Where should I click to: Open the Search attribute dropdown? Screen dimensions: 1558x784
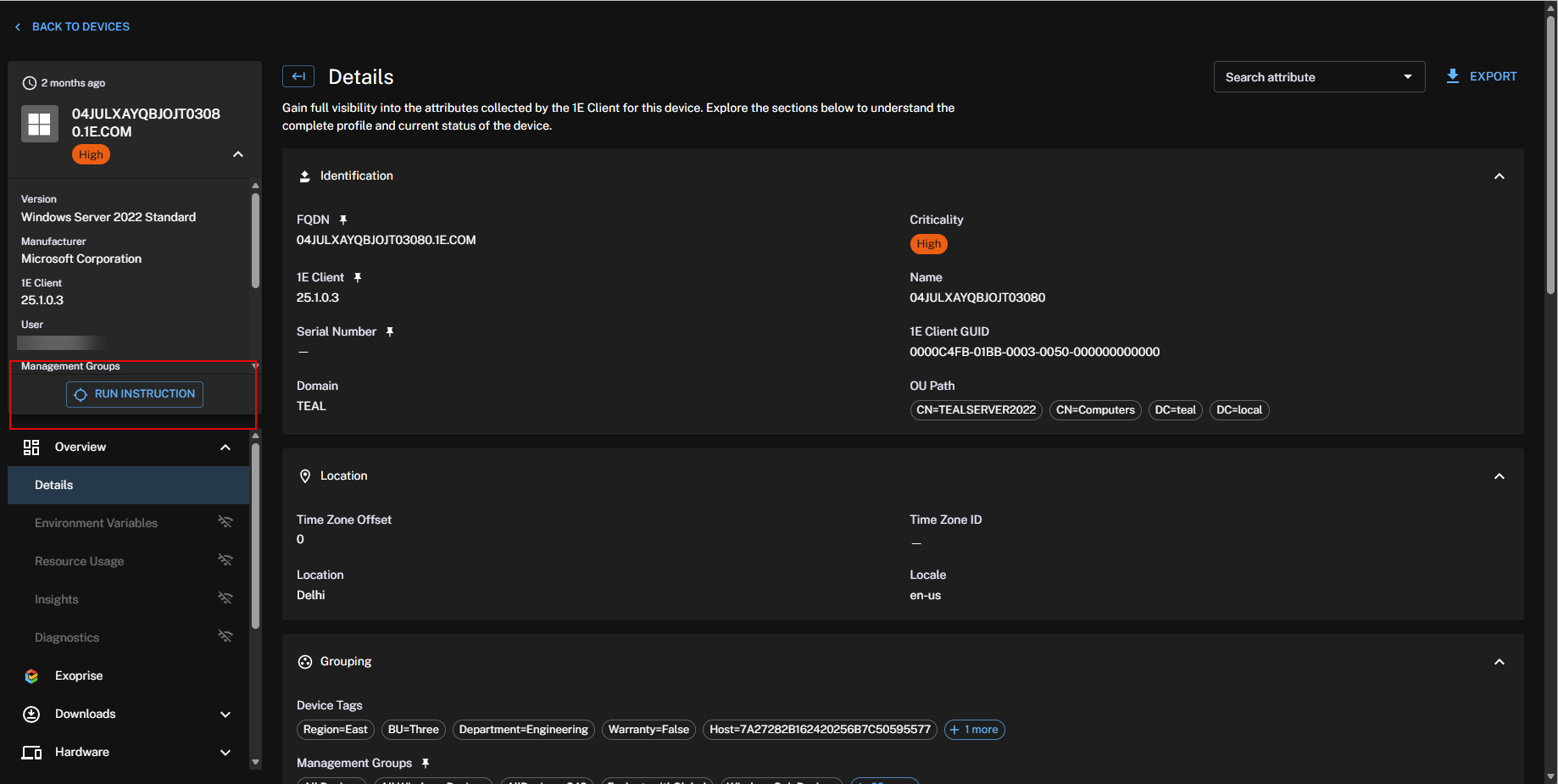click(1318, 77)
